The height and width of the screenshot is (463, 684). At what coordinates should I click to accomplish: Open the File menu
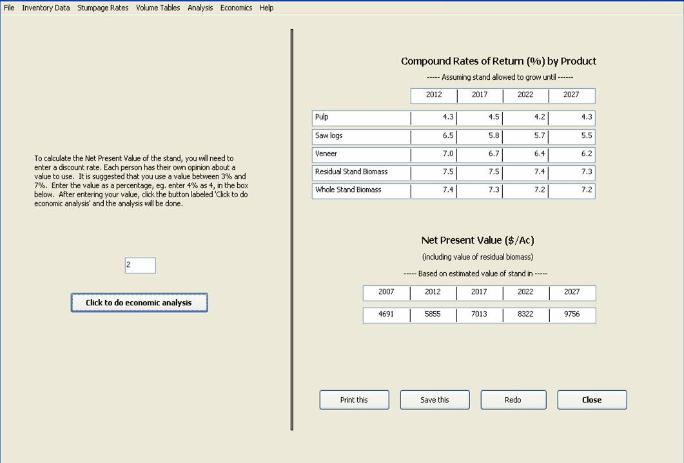click(x=9, y=7)
